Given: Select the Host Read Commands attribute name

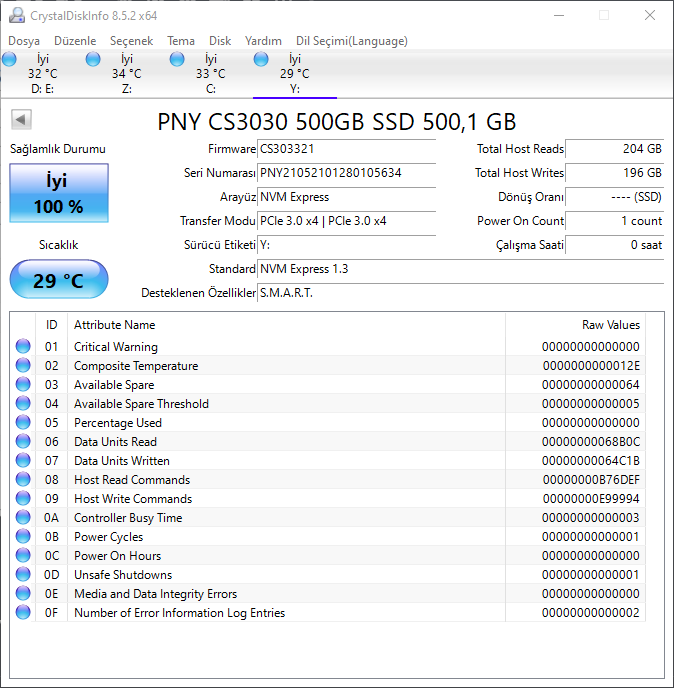Looking at the screenshot, I should click(132, 480).
